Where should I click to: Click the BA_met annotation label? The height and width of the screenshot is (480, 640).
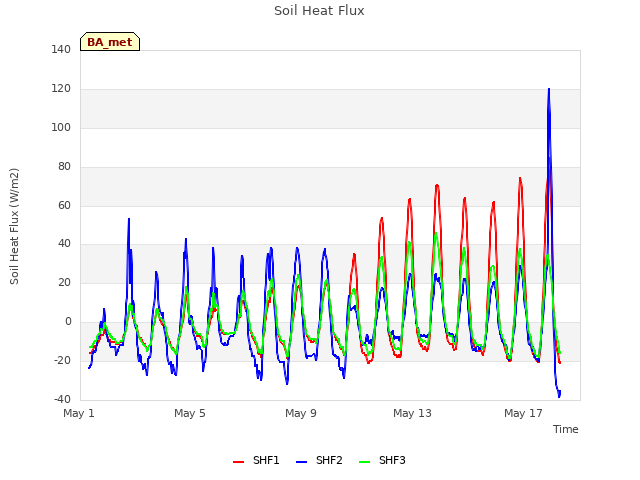[x=110, y=42]
